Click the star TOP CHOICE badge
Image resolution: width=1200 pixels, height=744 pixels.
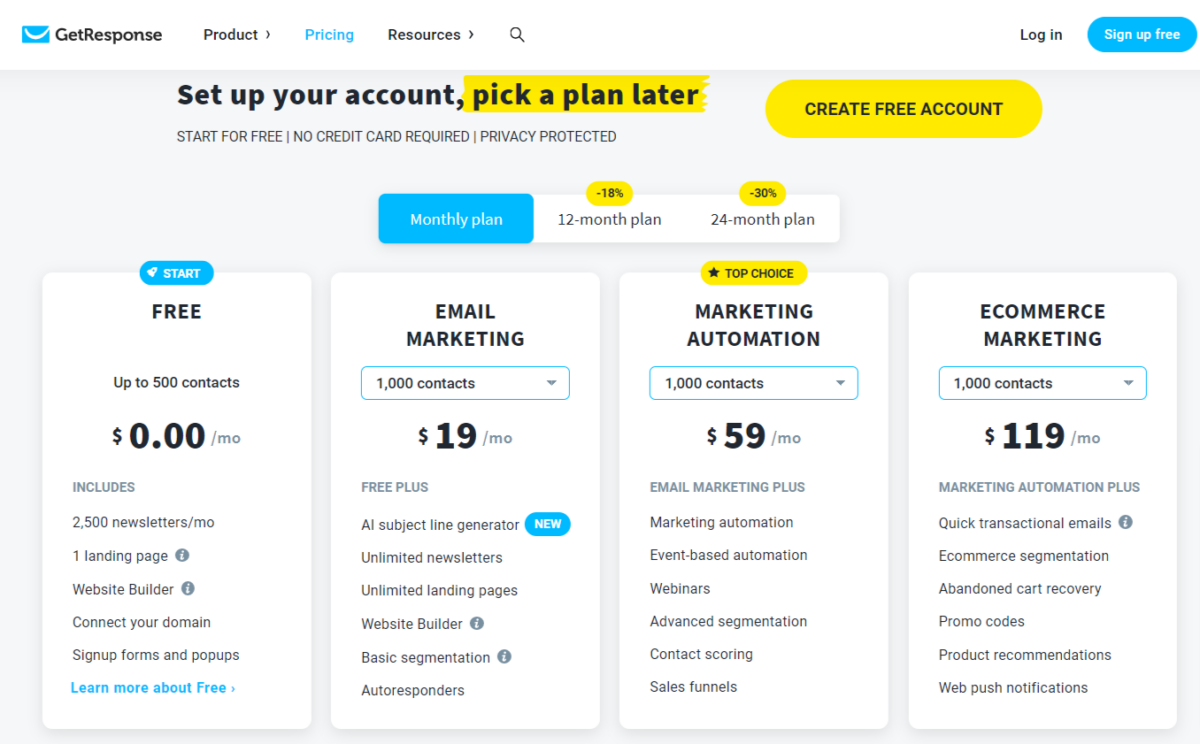click(753, 272)
